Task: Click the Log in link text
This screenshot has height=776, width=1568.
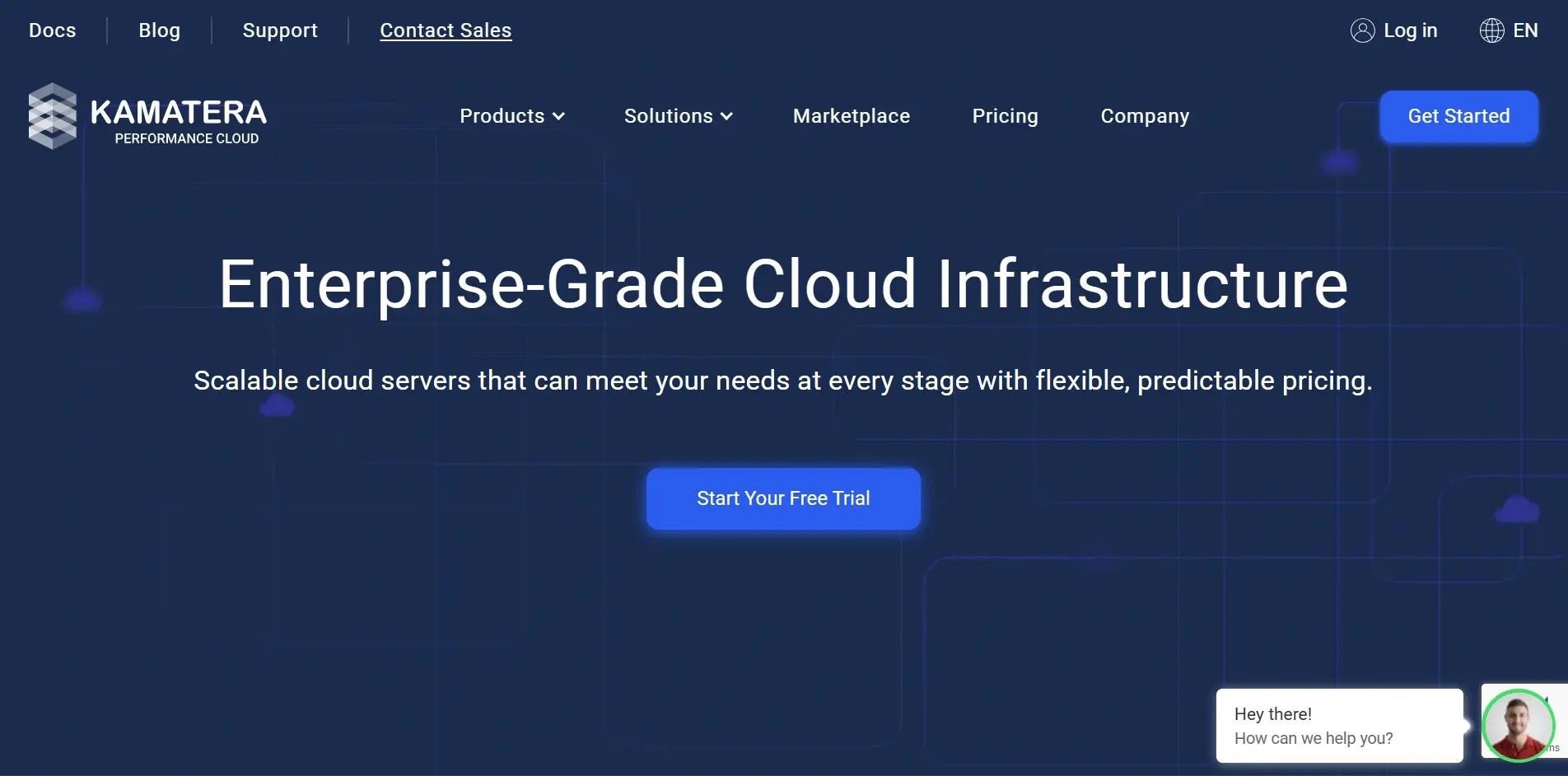Action: tap(1410, 30)
